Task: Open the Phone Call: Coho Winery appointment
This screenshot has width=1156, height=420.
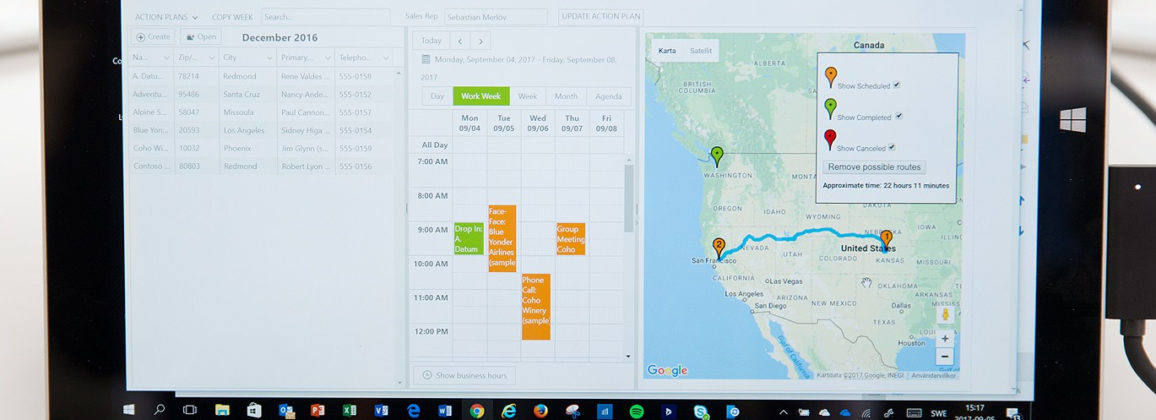Action: pos(536,307)
